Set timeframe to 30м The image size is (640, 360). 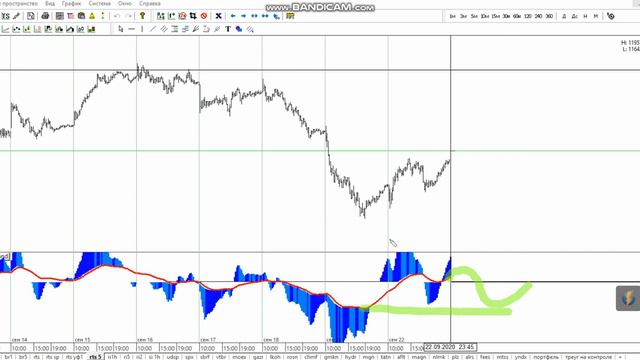point(506,16)
